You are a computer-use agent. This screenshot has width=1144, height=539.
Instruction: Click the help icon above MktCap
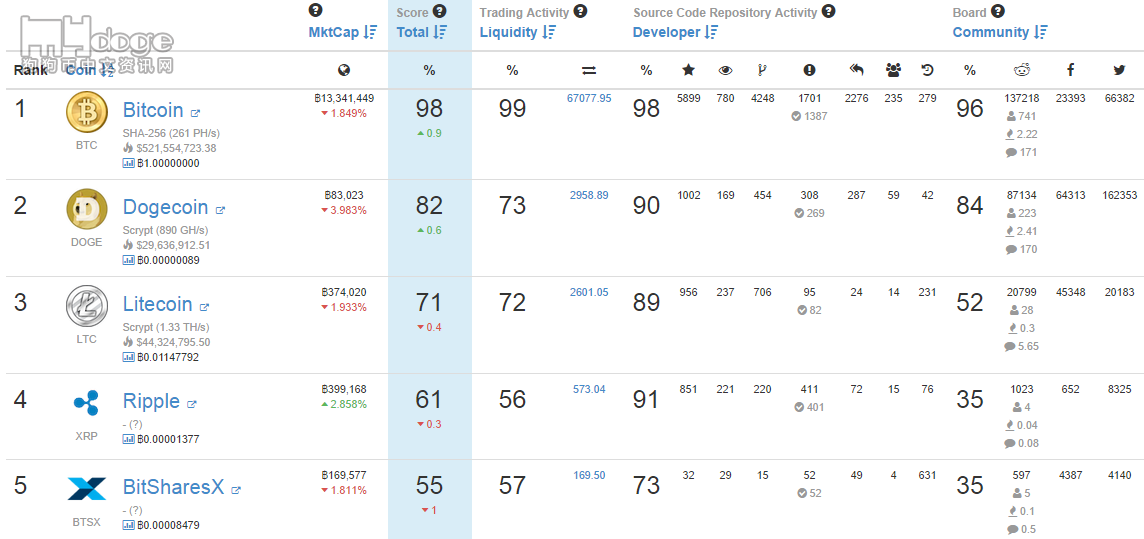click(x=316, y=11)
